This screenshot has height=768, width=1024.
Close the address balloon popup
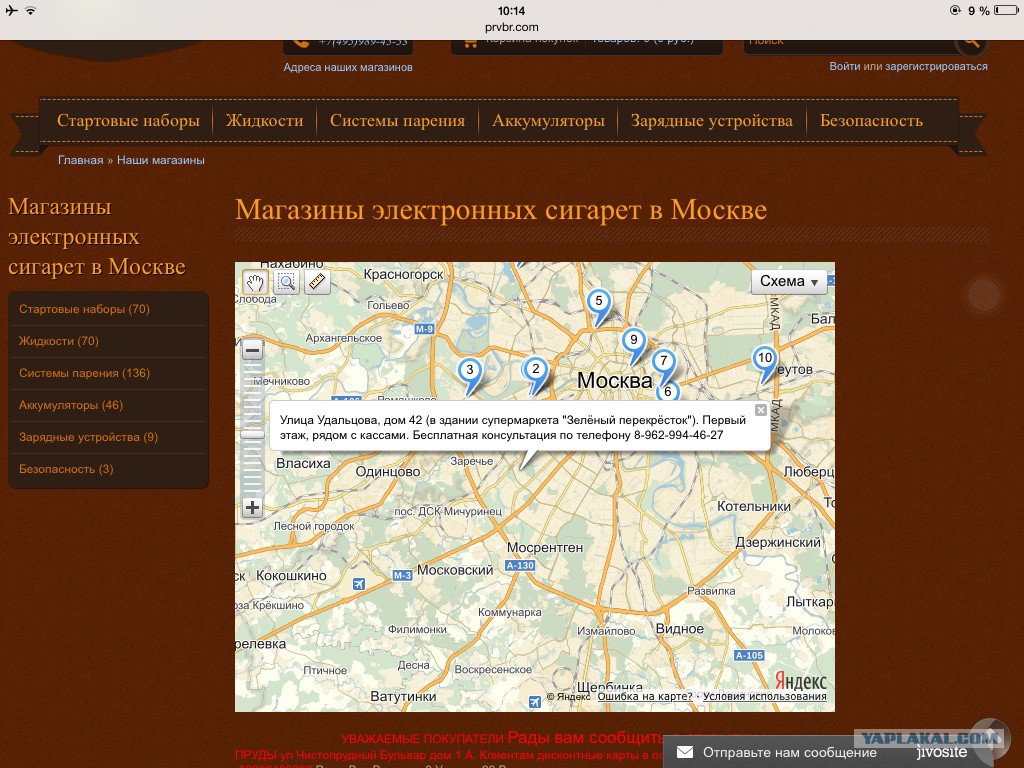click(x=761, y=410)
